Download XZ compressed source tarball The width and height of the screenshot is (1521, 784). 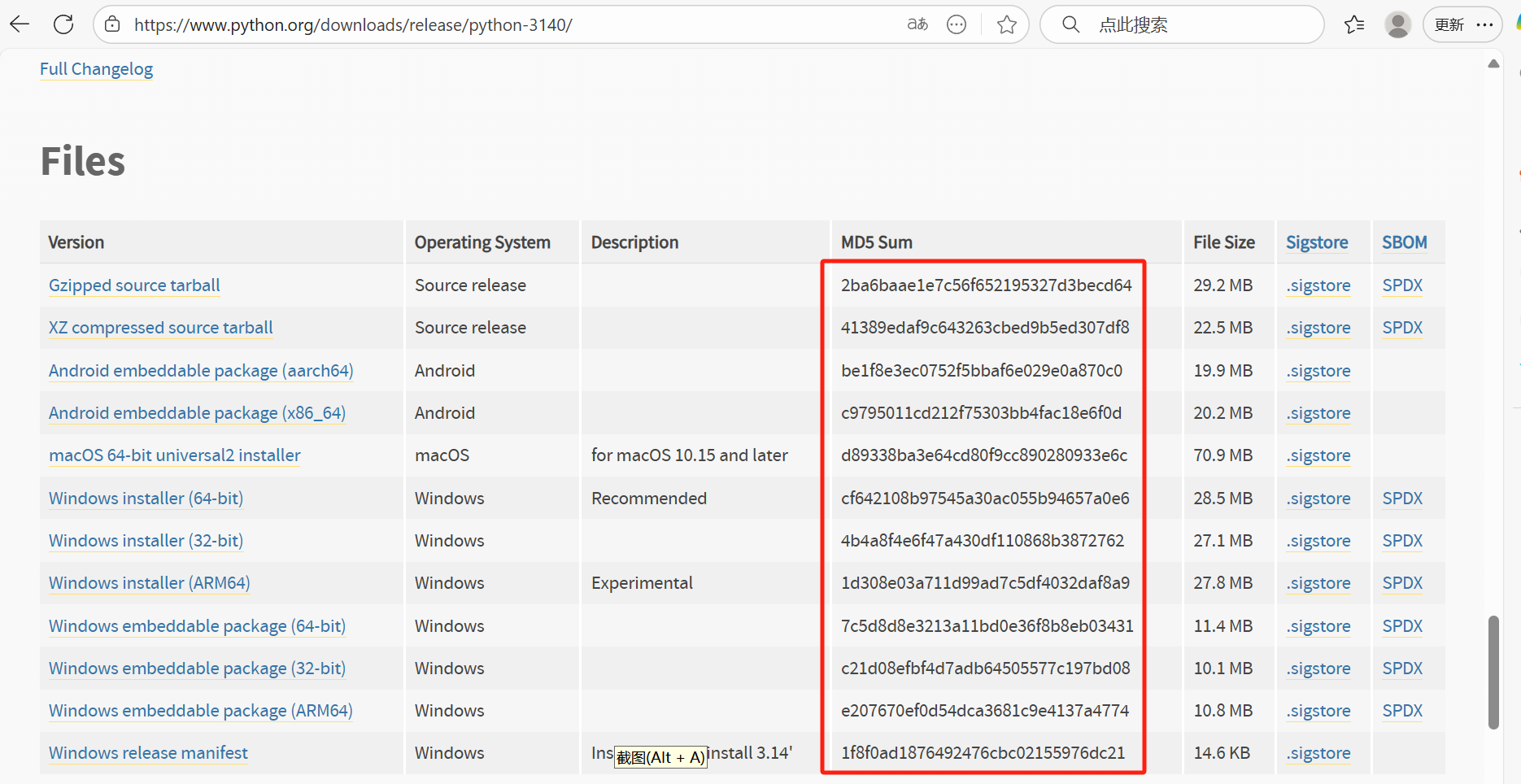tap(161, 328)
